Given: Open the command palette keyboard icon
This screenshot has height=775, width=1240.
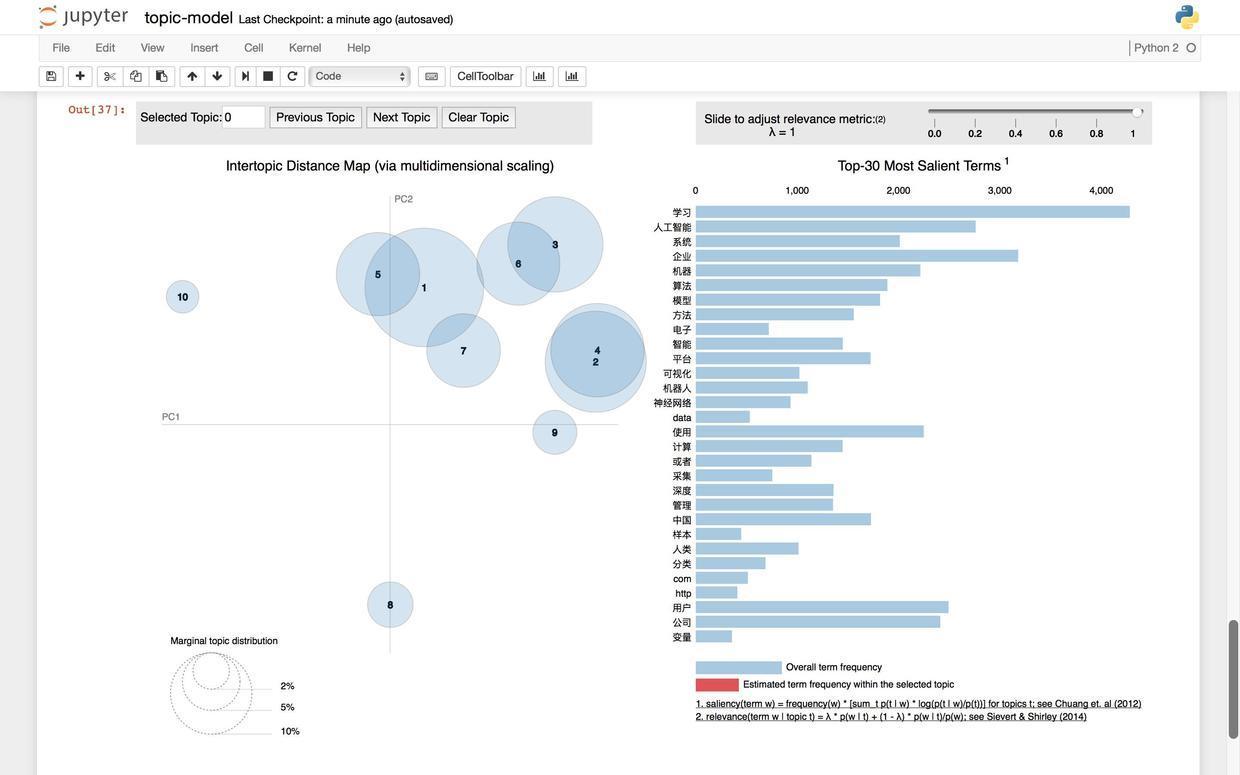Looking at the screenshot, I should click(432, 76).
